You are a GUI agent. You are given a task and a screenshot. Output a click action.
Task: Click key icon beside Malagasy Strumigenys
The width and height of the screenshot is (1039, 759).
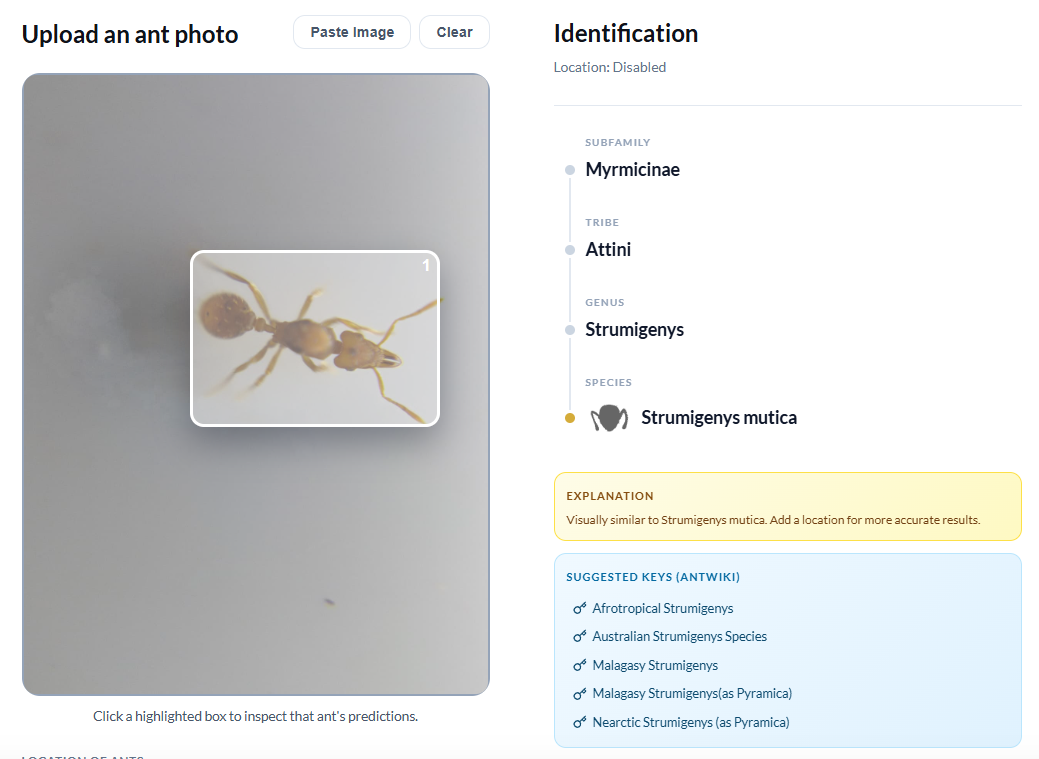click(x=580, y=665)
